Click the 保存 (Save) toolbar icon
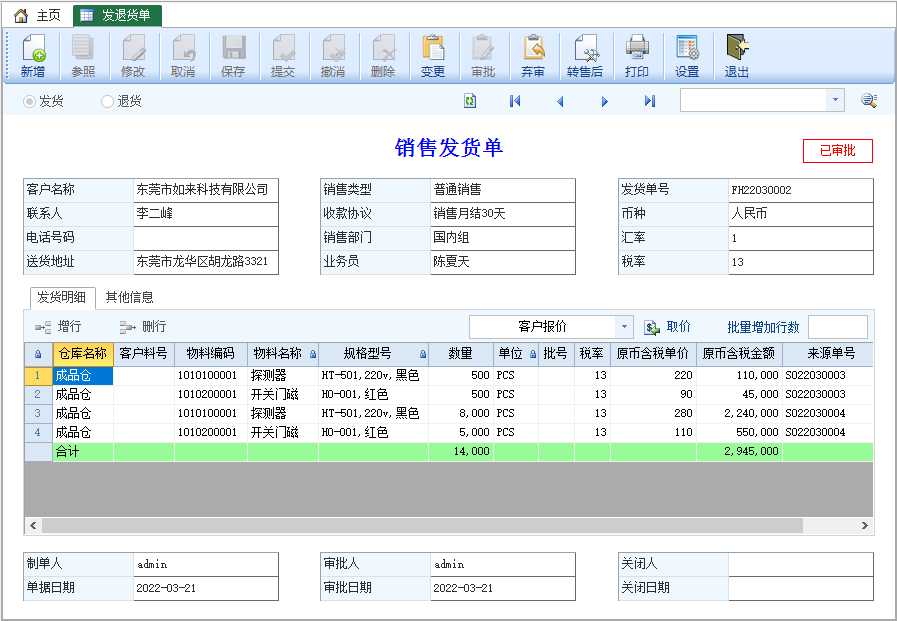This screenshot has height=621, width=897. point(233,55)
